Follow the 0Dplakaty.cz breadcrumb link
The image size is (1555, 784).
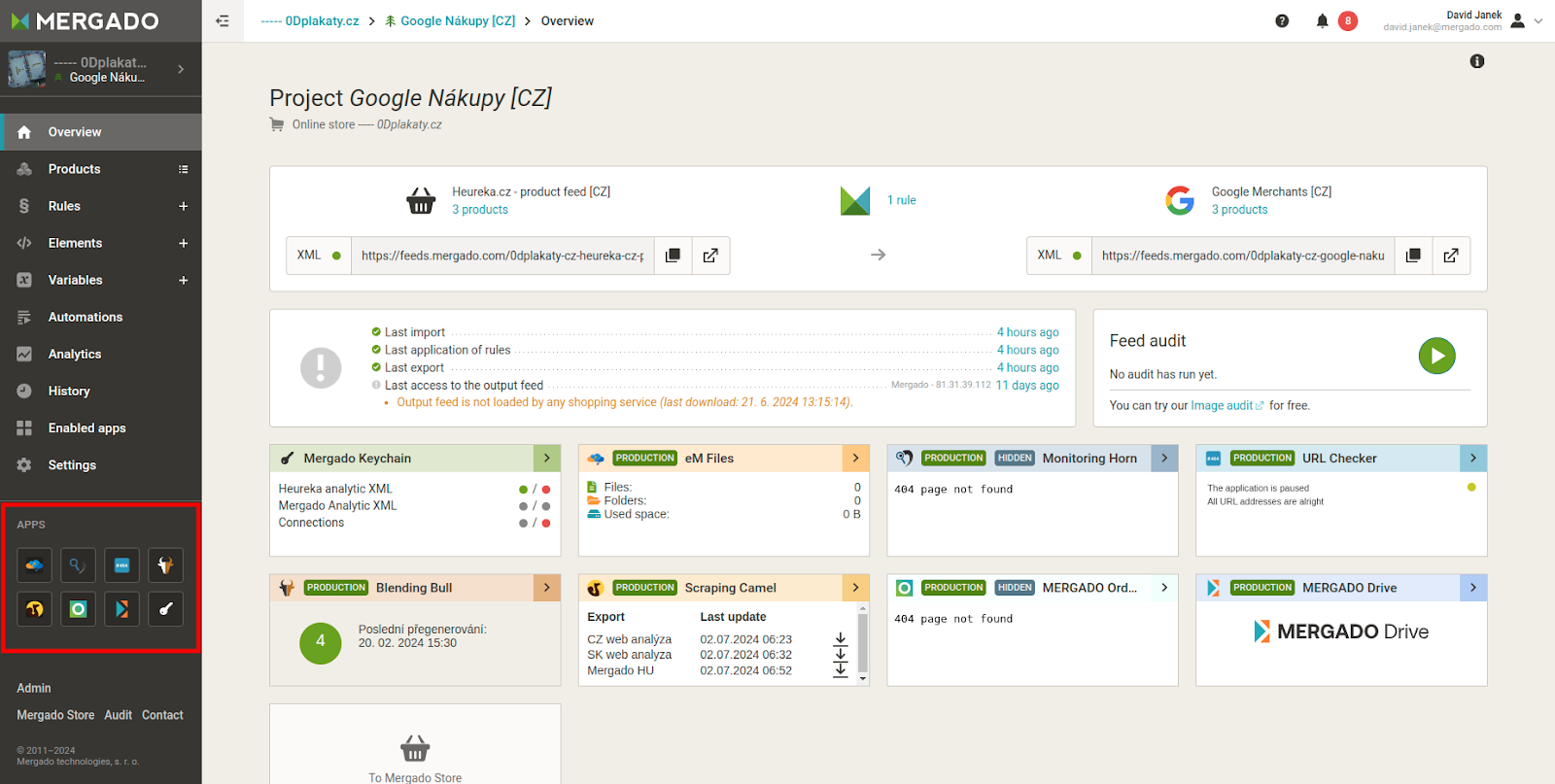point(310,20)
